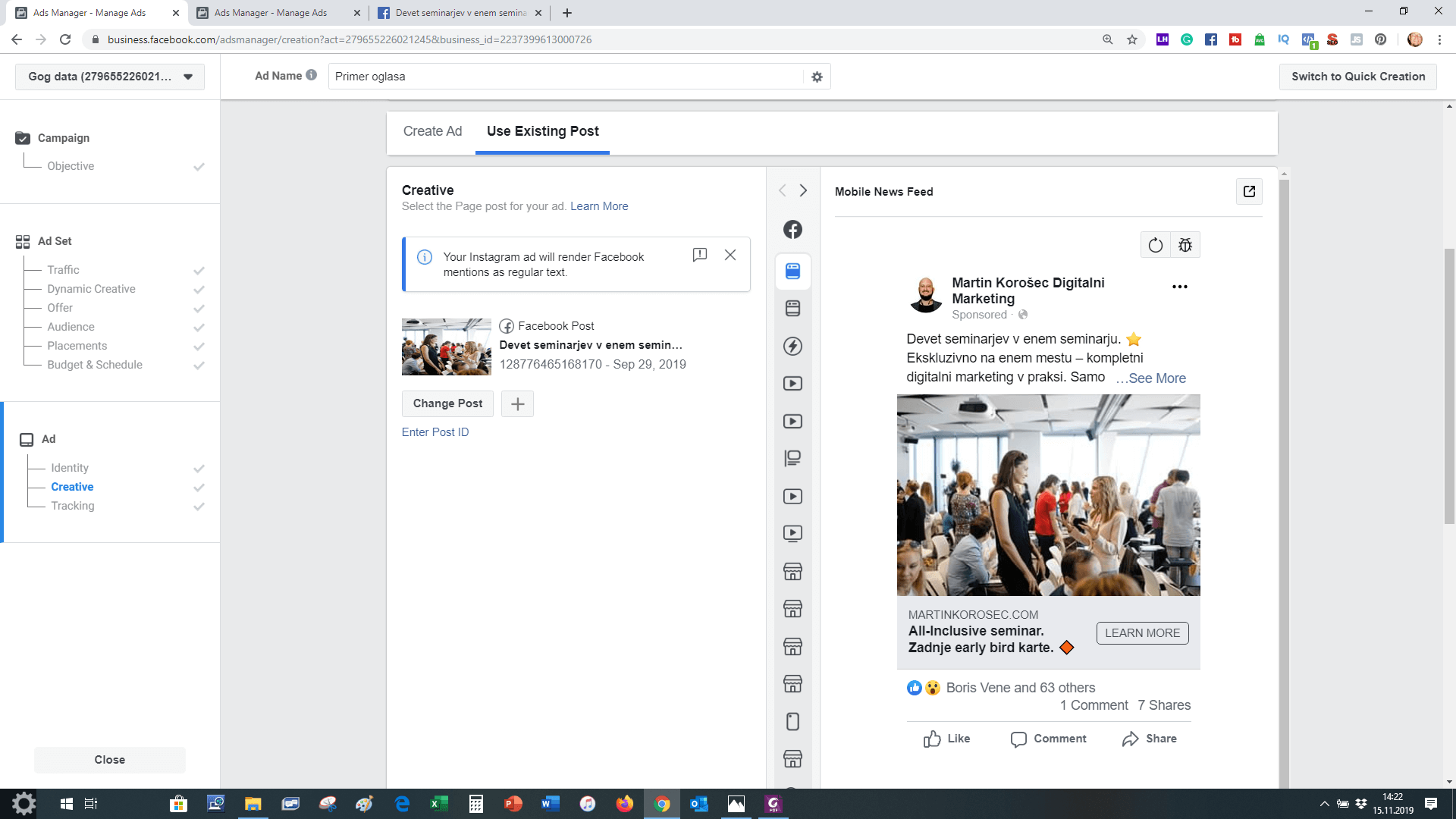Screen dimensions: 1456x819
Task: Click the Change Post button
Action: coord(447,403)
